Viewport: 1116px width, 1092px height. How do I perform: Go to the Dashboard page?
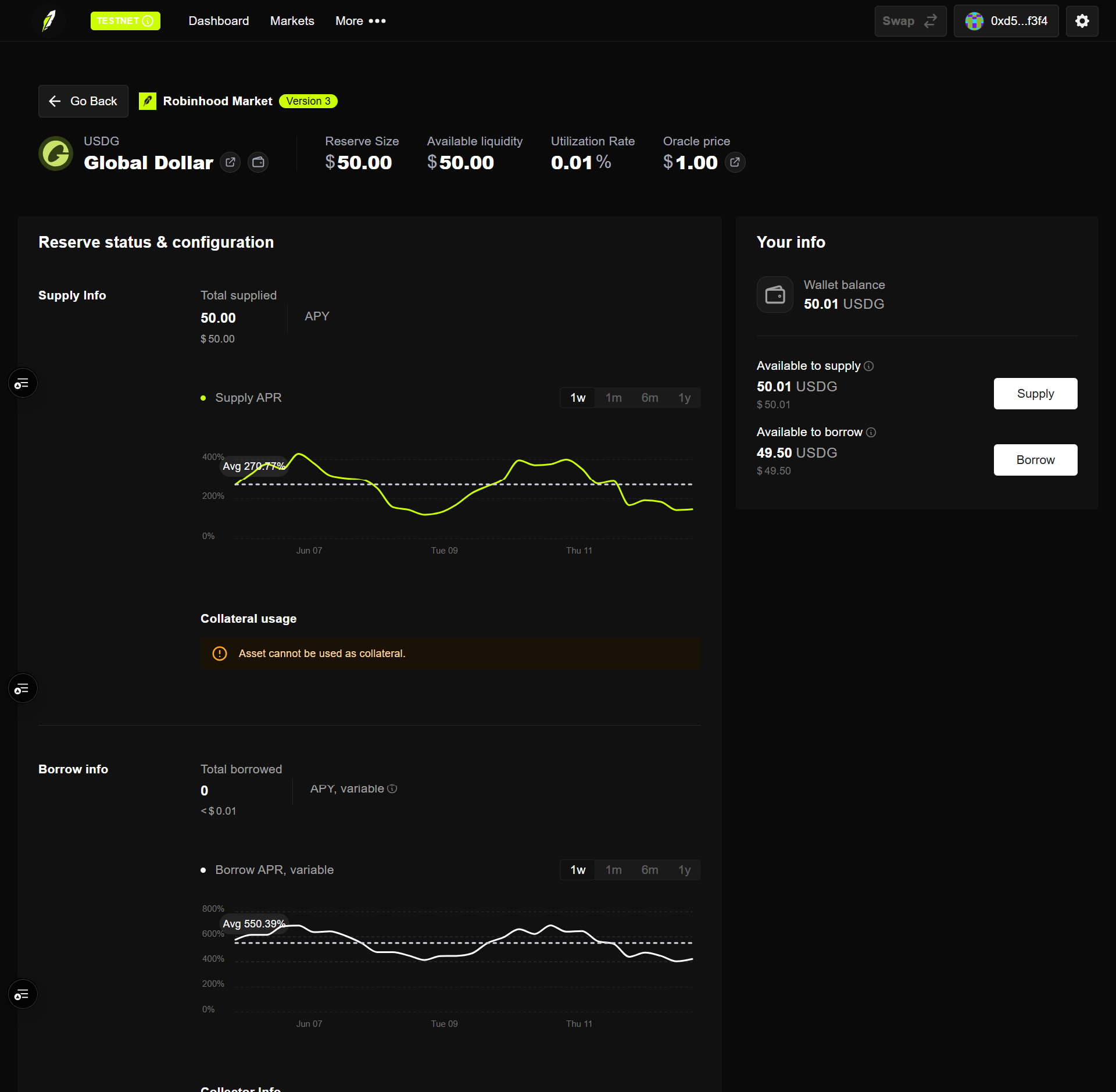tap(219, 21)
